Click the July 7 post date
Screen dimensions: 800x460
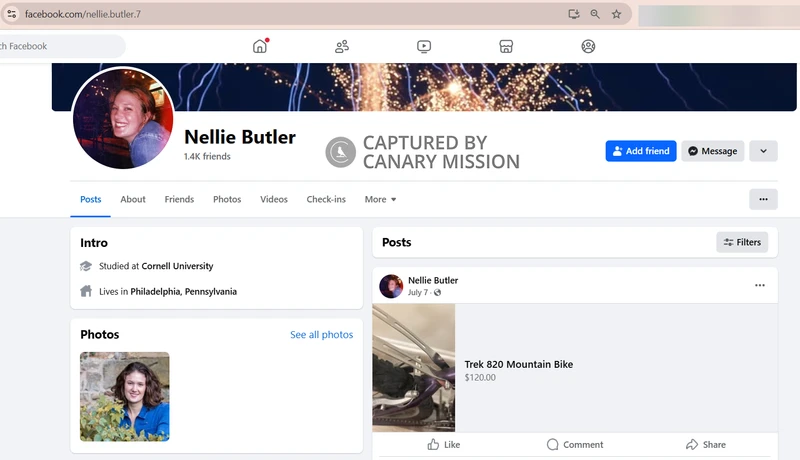[x=417, y=292]
